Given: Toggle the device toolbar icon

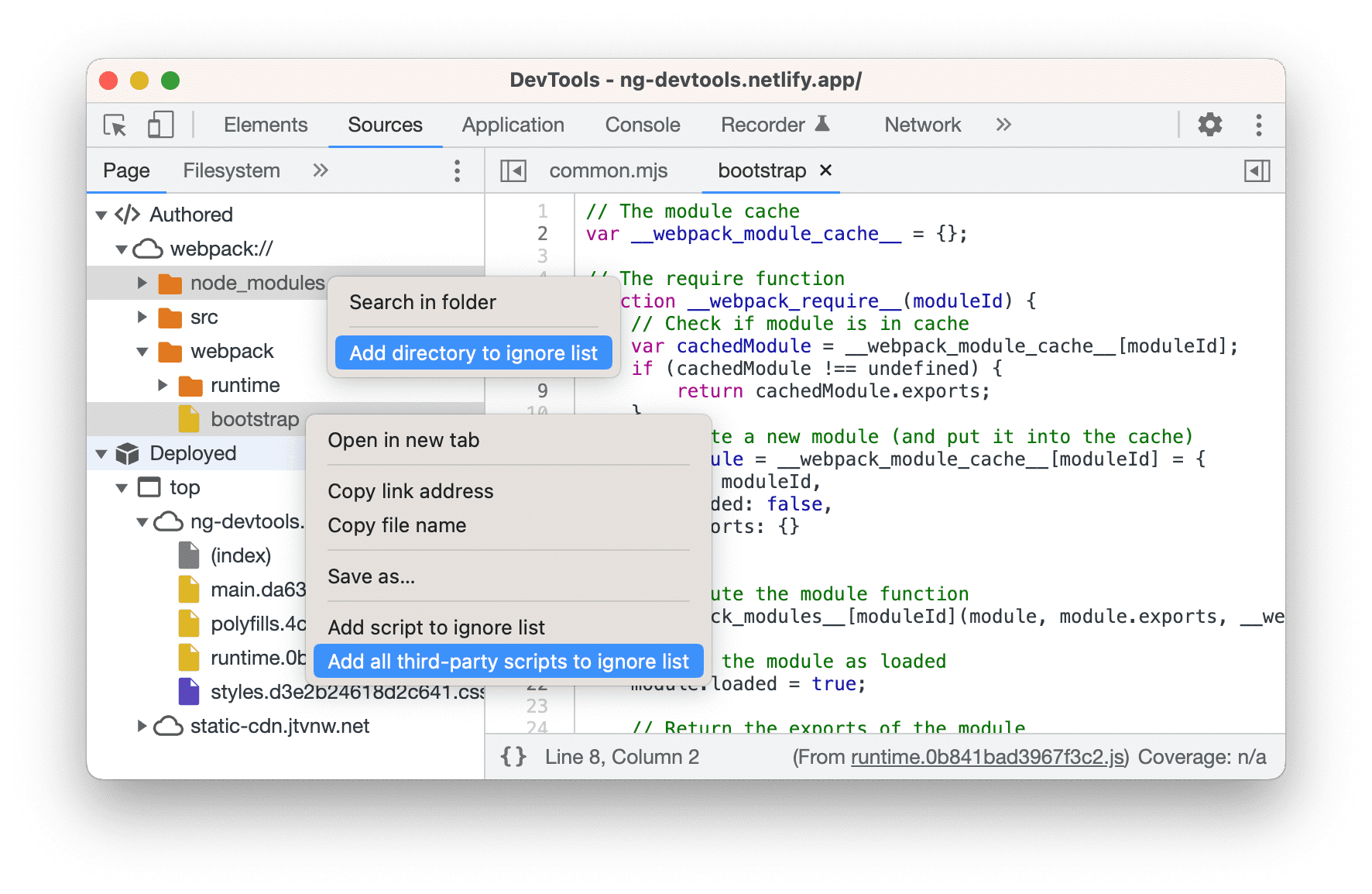Looking at the screenshot, I should [x=159, y=125].
